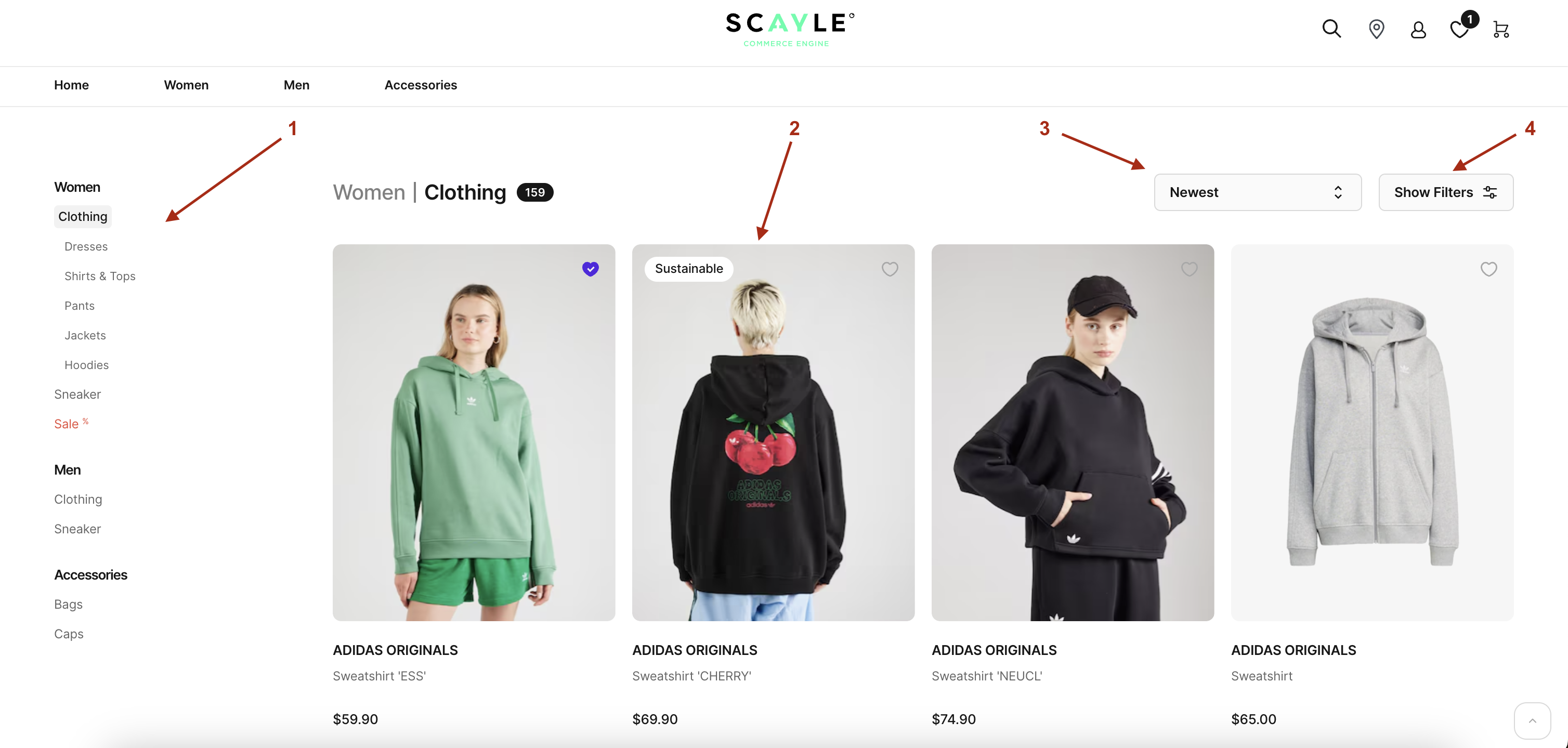This screenshot has height=748, width=1568.
Task: Open the Accessories menu item
Action: tap(421, 85)
